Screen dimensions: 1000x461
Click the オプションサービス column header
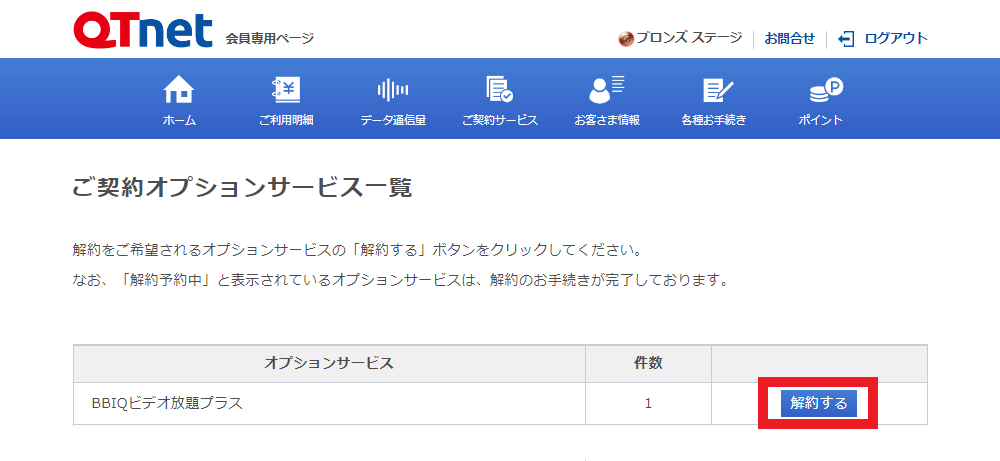(329, 363)
